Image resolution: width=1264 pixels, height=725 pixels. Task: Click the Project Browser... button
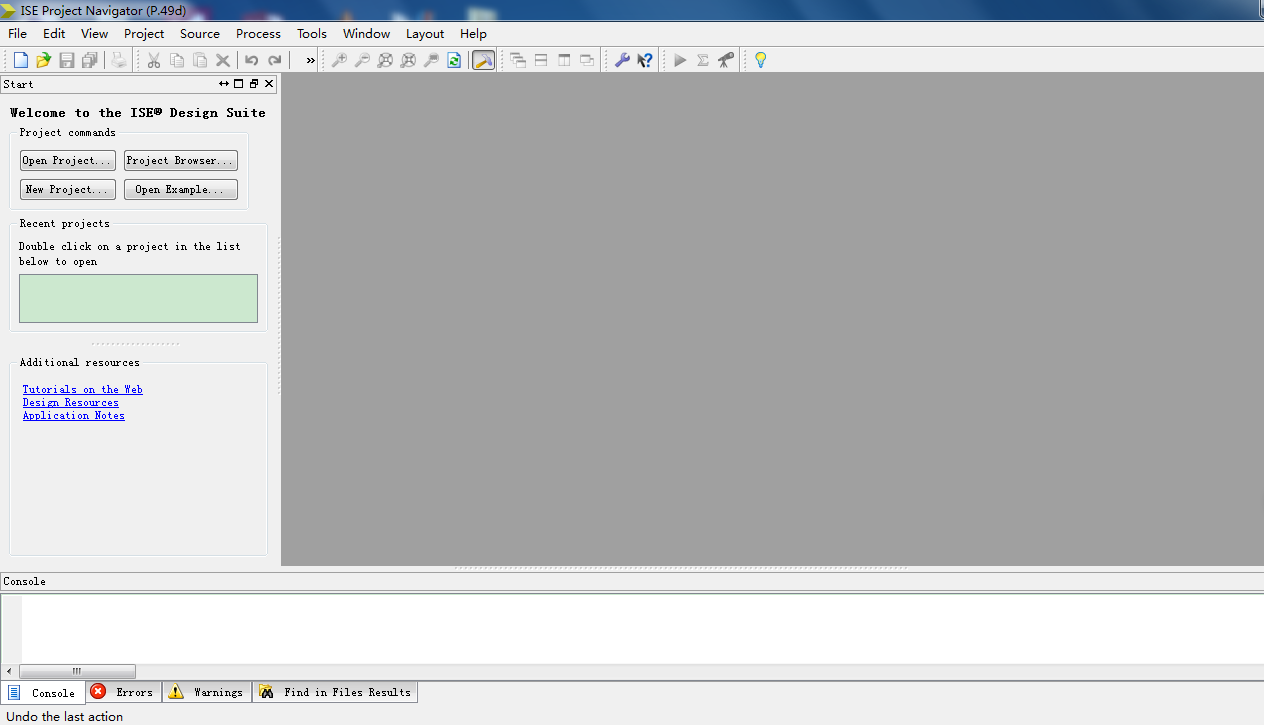pyautogui.click(x=181, y=160)
